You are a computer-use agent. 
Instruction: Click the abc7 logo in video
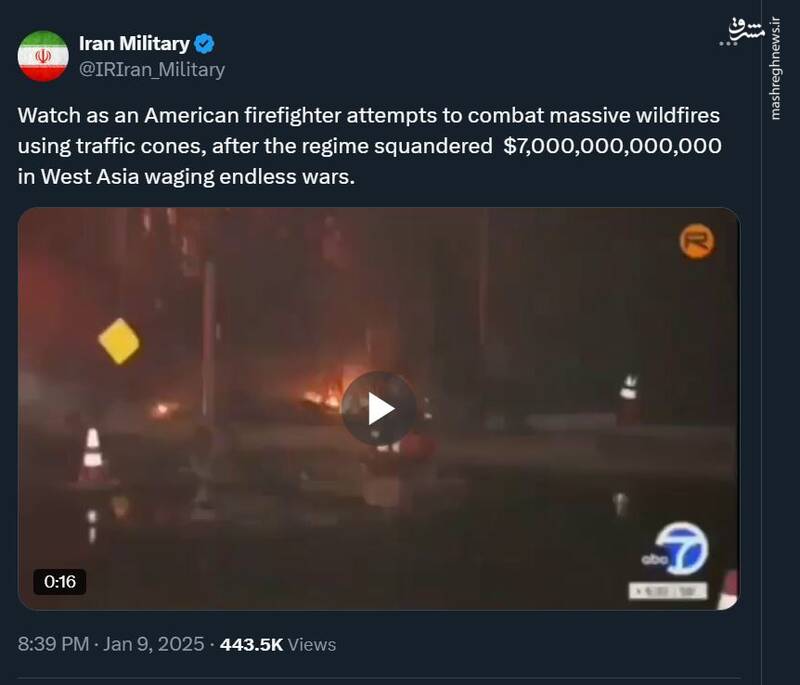[675, 549]
